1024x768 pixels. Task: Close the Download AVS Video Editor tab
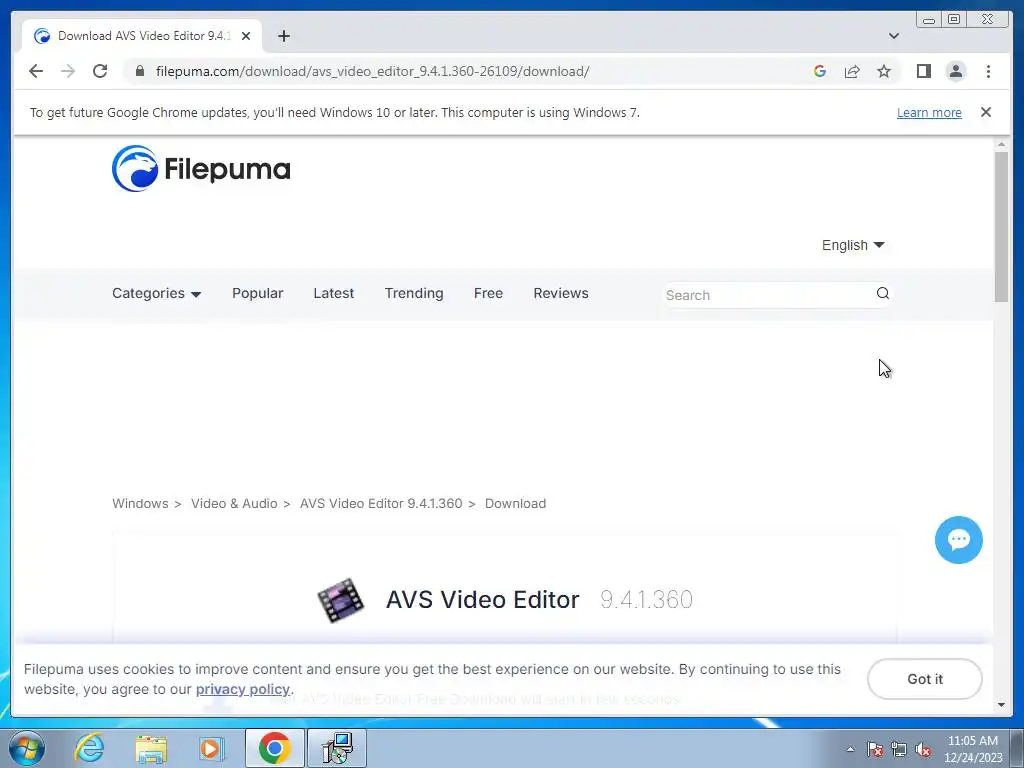(246, 36)
